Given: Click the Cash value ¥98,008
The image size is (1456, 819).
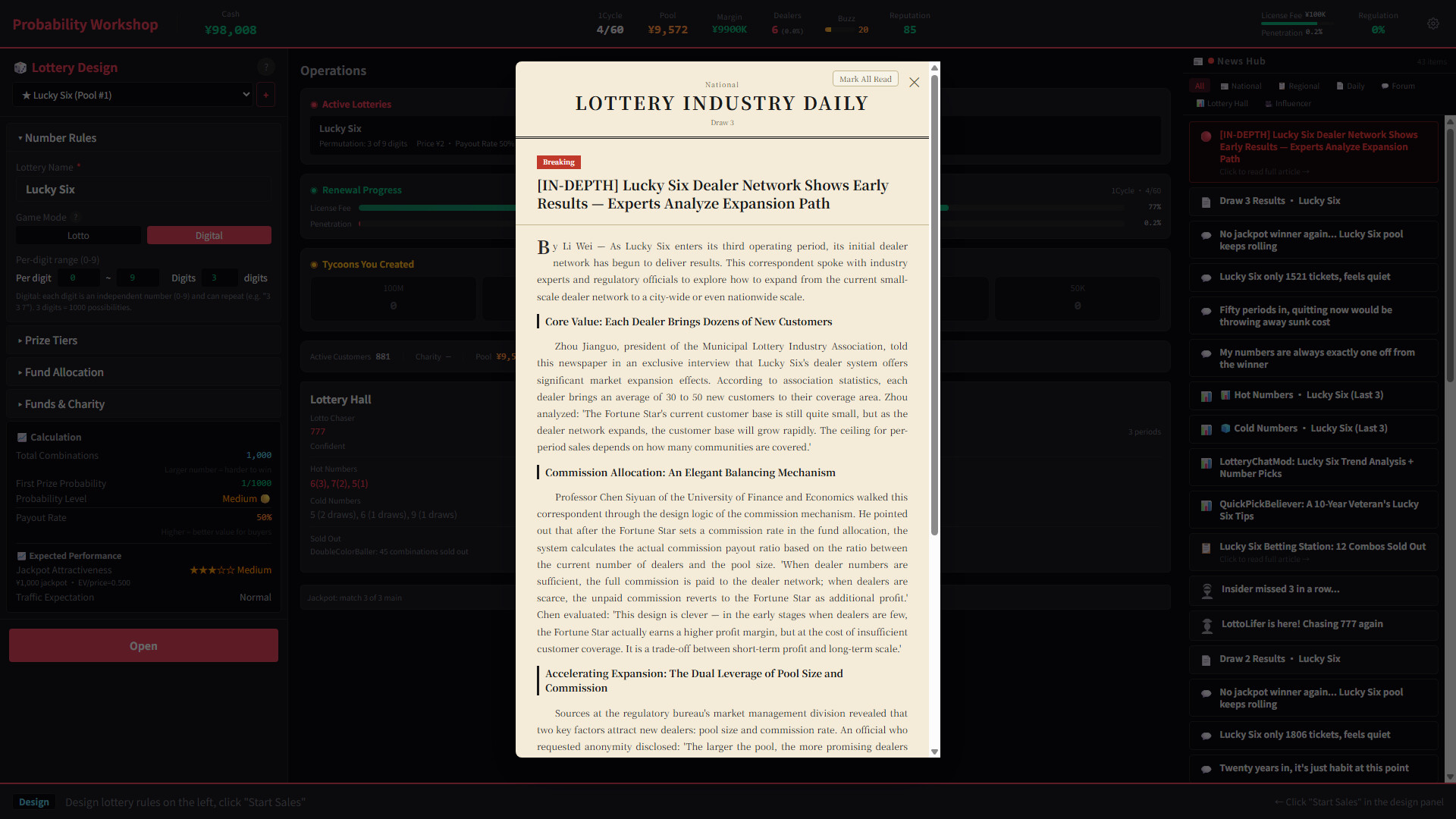Looking at the screenshot, I should [231, 30].
